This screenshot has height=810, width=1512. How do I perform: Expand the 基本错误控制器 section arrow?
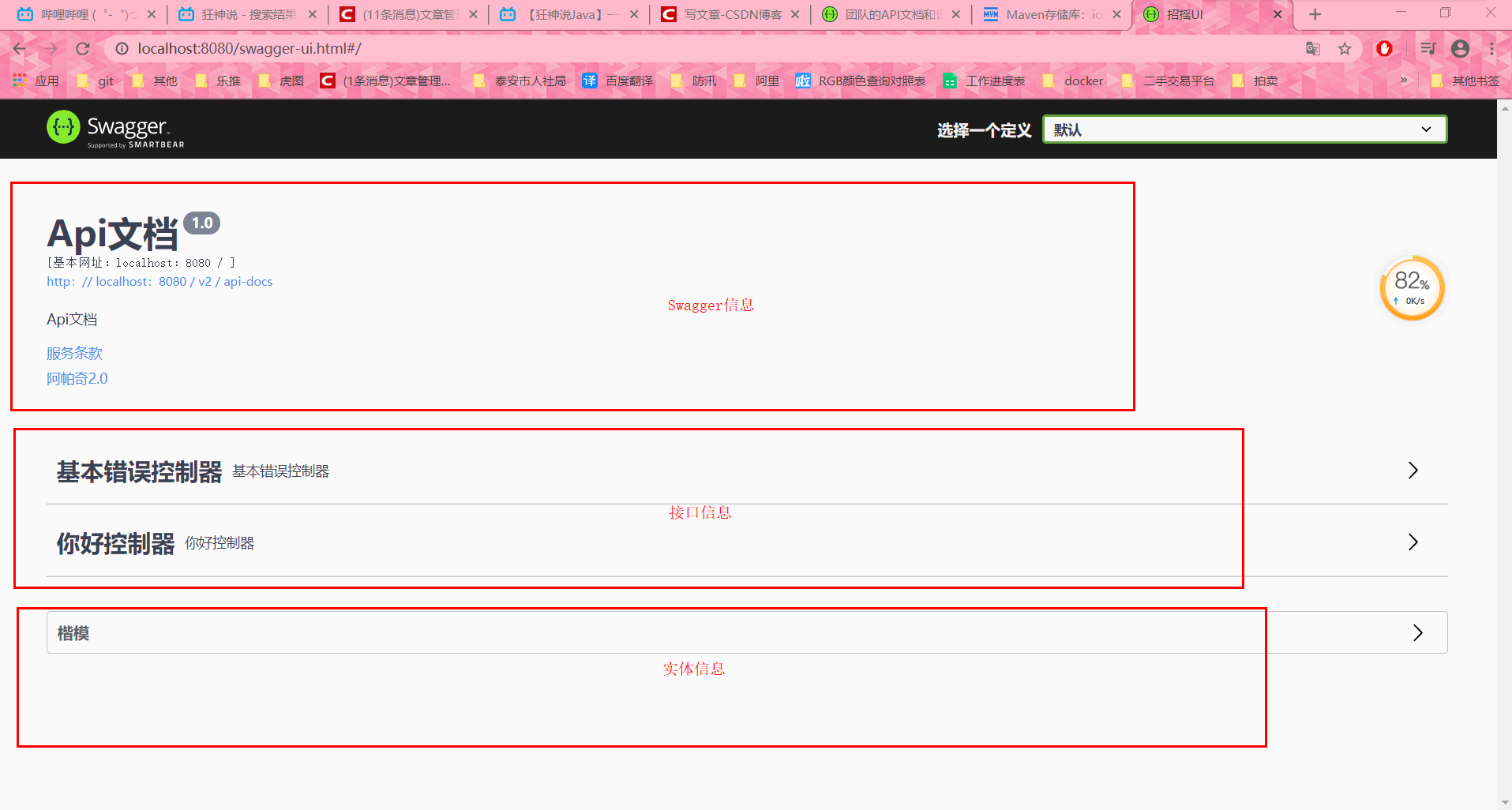[1413, 471]
